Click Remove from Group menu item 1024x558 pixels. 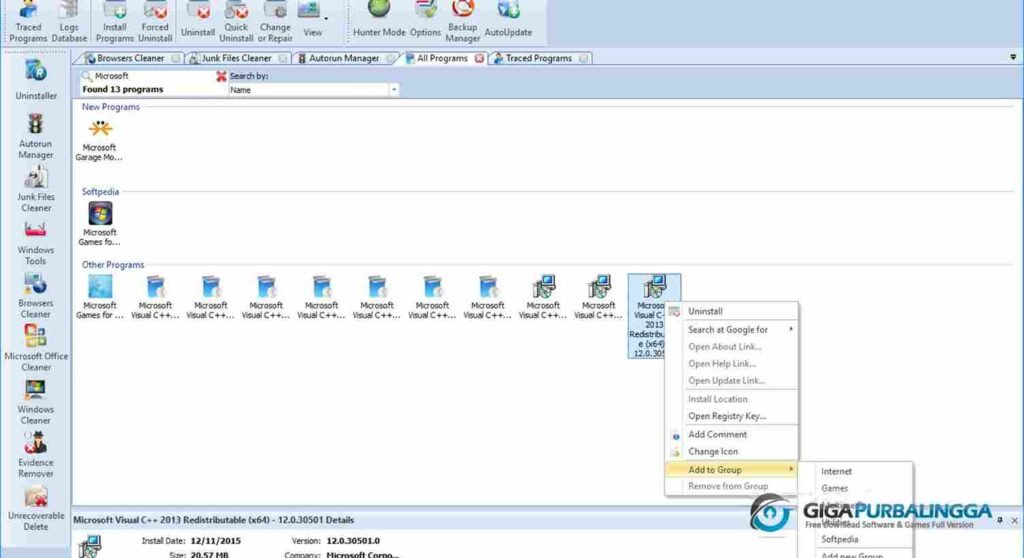(731, 486)
